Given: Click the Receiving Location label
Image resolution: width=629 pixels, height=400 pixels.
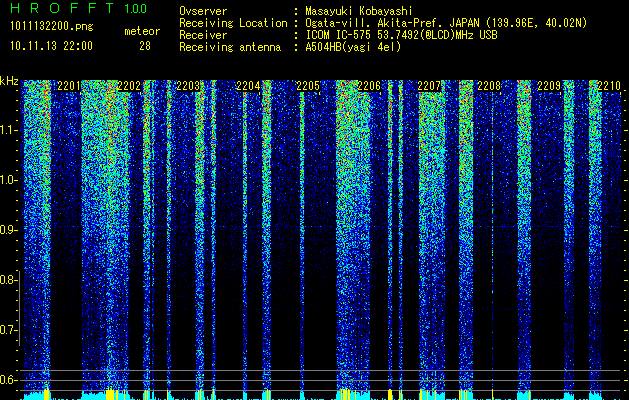Looking at the screenshot, I should [x=233, y=23].
